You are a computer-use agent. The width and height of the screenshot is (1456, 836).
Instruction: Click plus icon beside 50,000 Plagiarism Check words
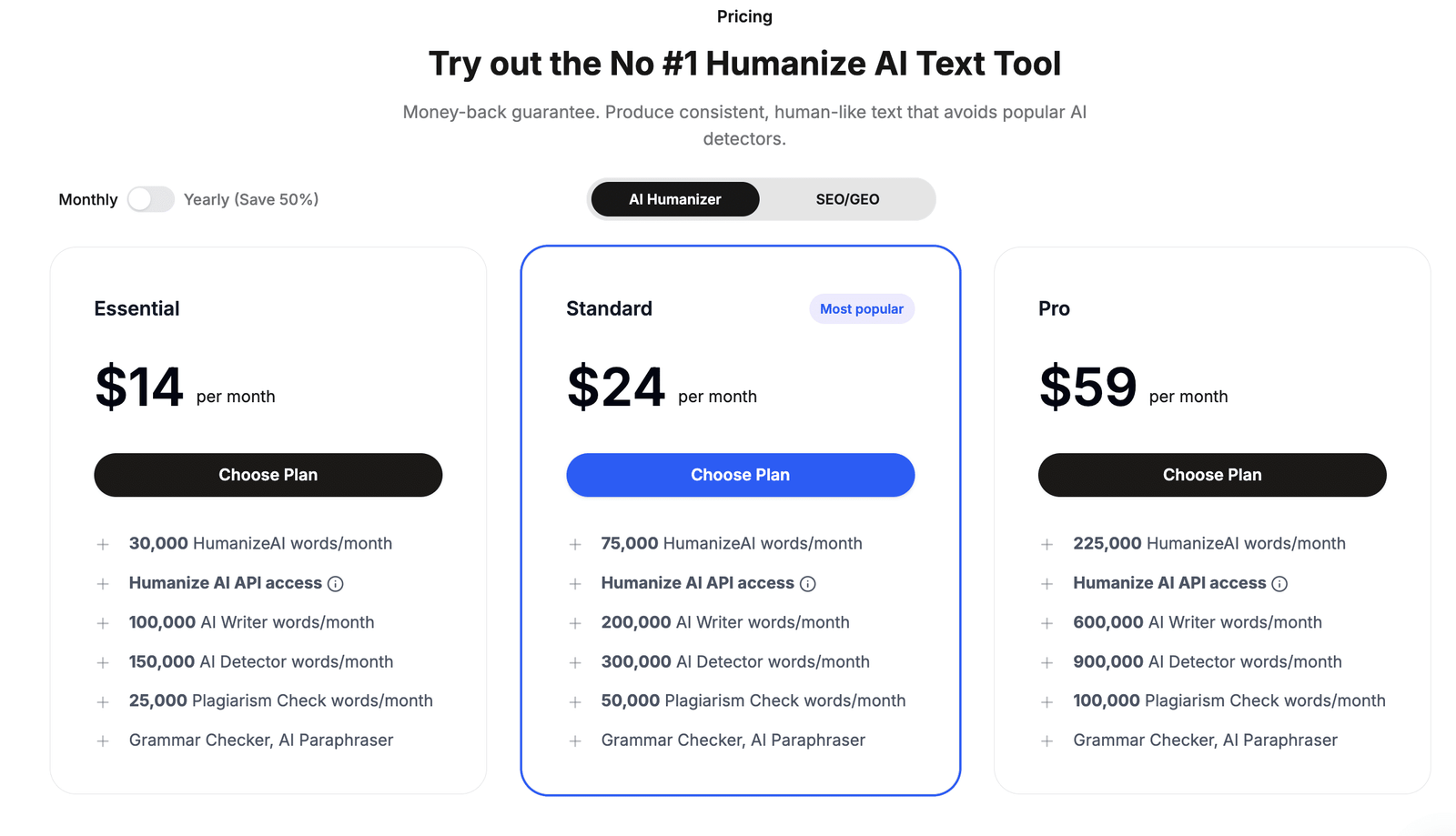pyautogui.click(x=575, y=700)
